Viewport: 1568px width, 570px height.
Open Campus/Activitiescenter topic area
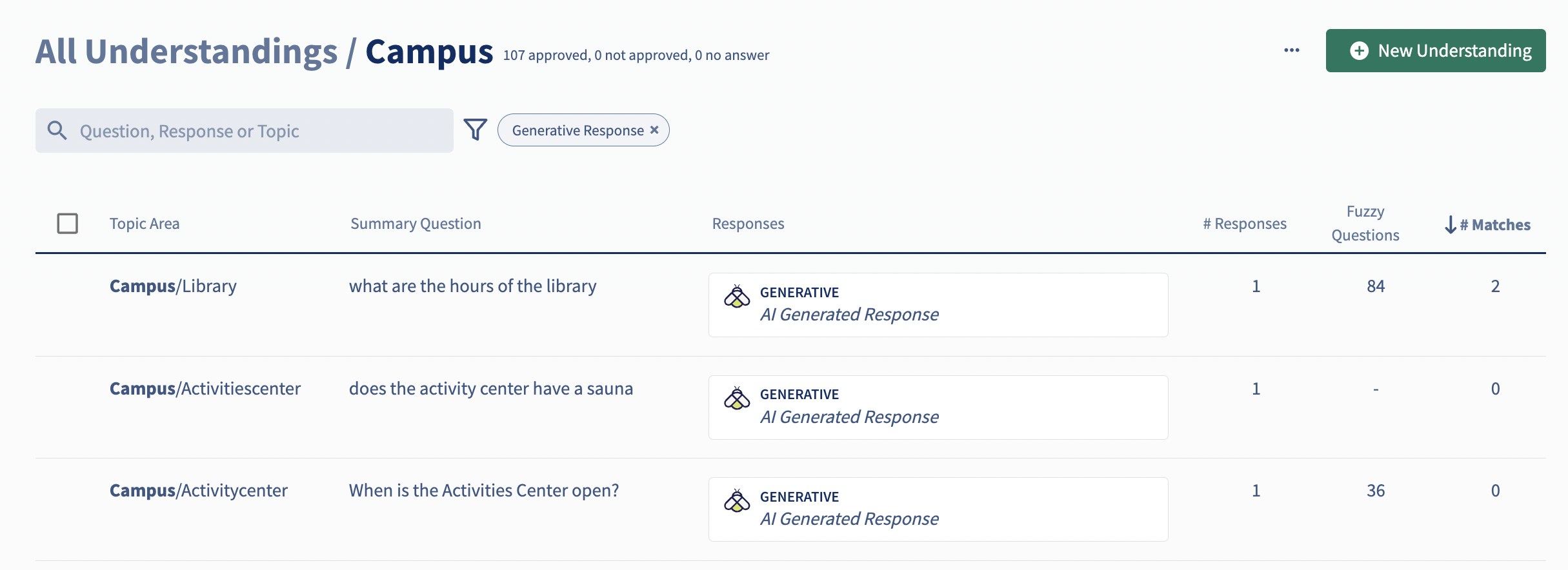pyautogui.click(x=205, y=388)
